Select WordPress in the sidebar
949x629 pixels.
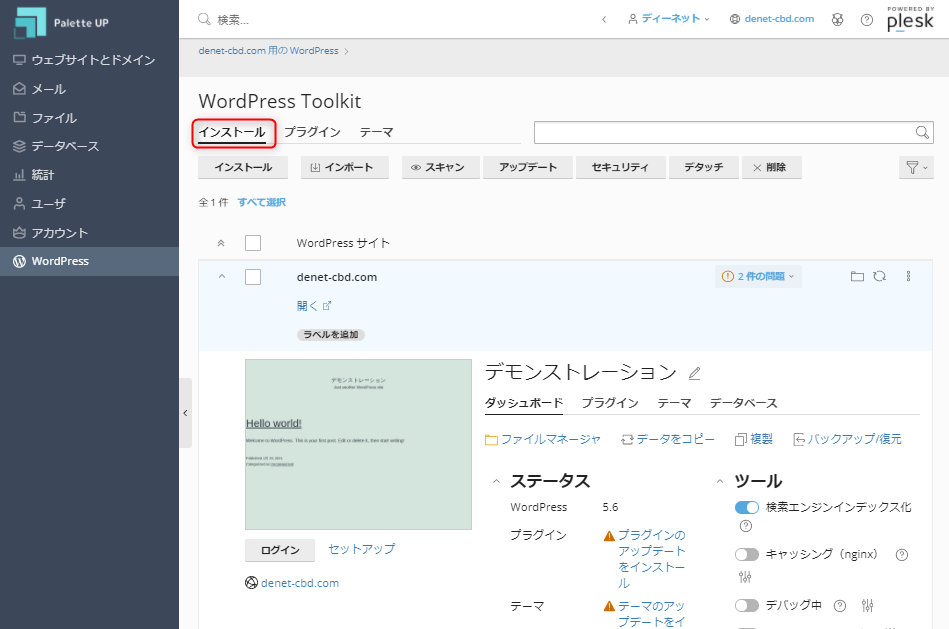pyautogui.click(x=89, y=261)
